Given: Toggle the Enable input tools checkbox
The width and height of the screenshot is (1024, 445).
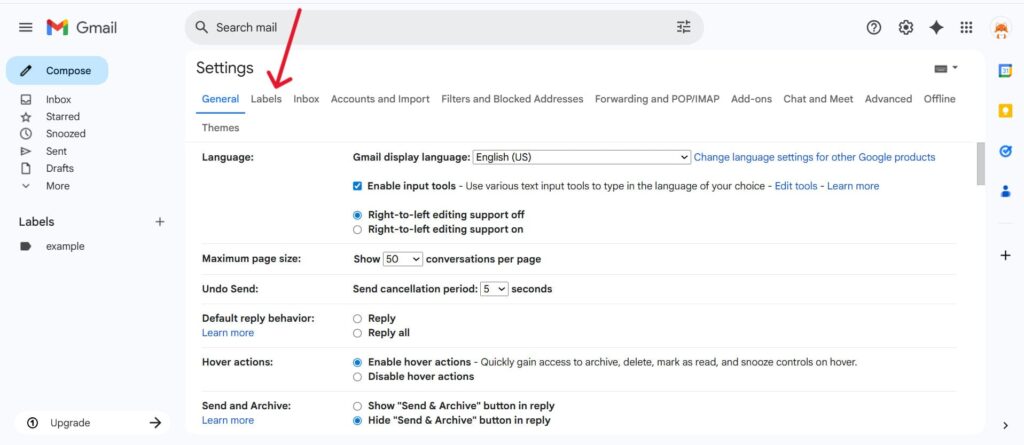Looking at the screenshot, I should pyautogui.click(x=358, y=186).
